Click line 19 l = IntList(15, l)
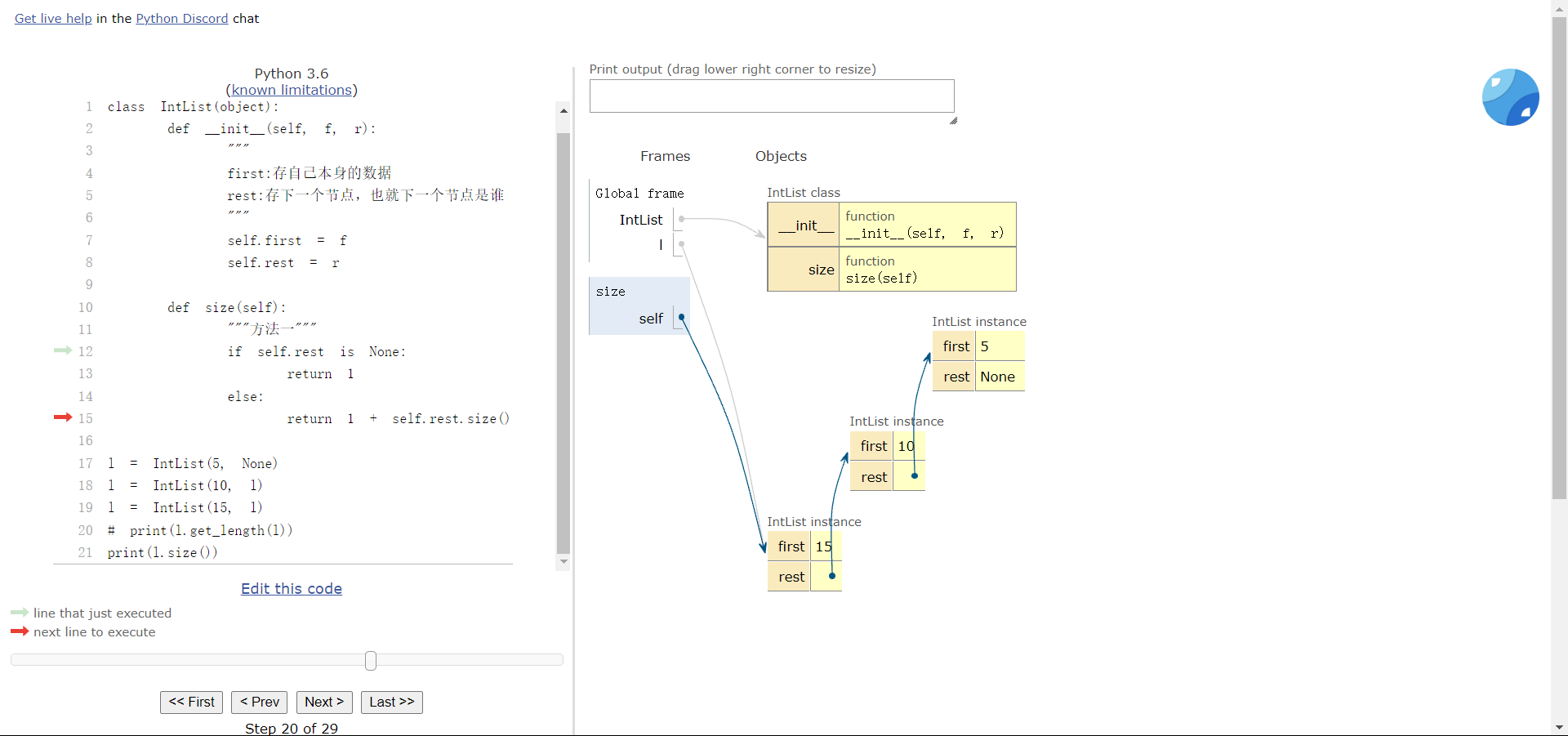 tap(185, 507)
